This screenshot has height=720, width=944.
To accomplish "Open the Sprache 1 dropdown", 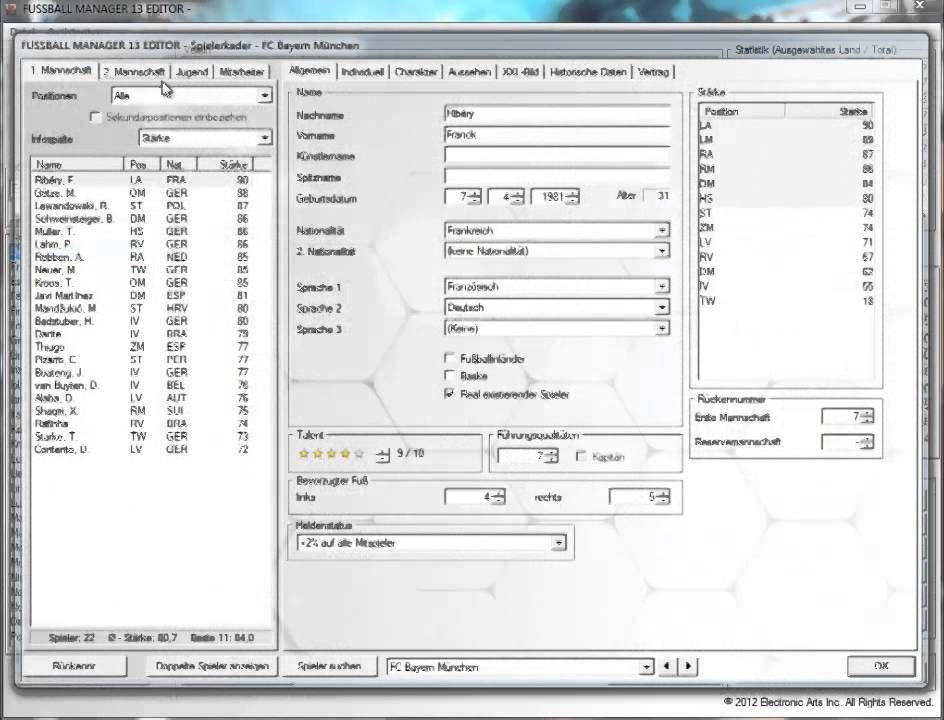I will pyautogui.click(x=662, y=287).
